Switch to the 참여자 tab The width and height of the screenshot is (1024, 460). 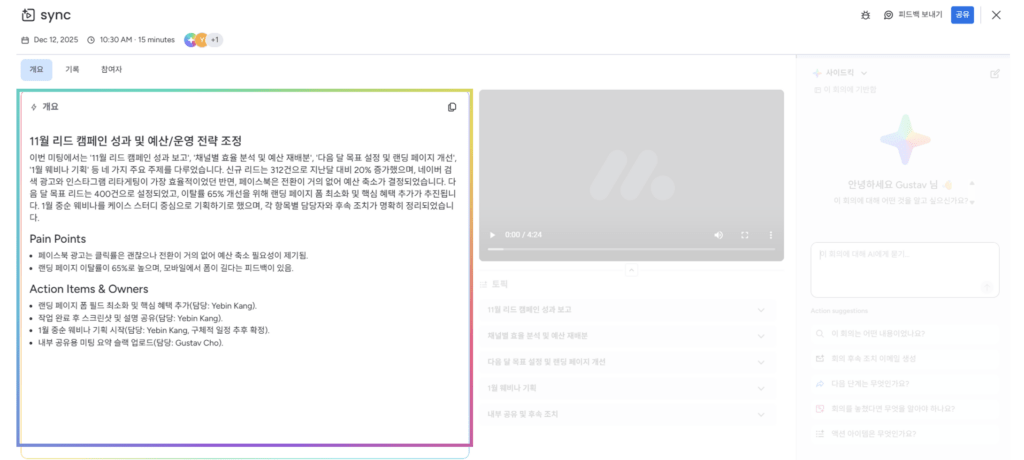tap(111, 69)
